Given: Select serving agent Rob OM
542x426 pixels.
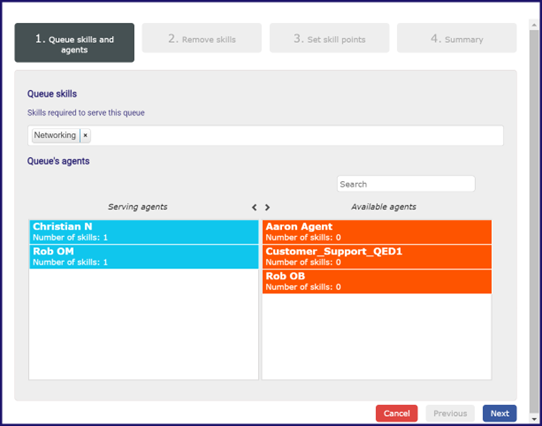Looking at the screenshot, I should pyautogui.click(x=144, y=257).
